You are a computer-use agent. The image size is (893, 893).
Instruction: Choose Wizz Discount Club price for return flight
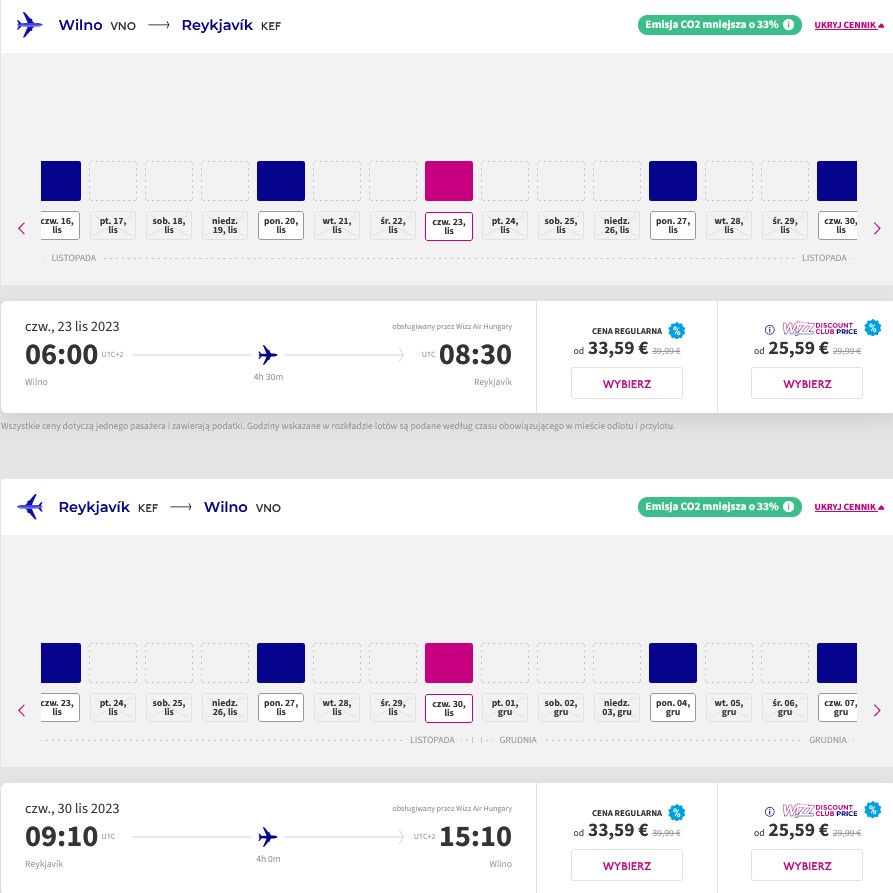807,865
